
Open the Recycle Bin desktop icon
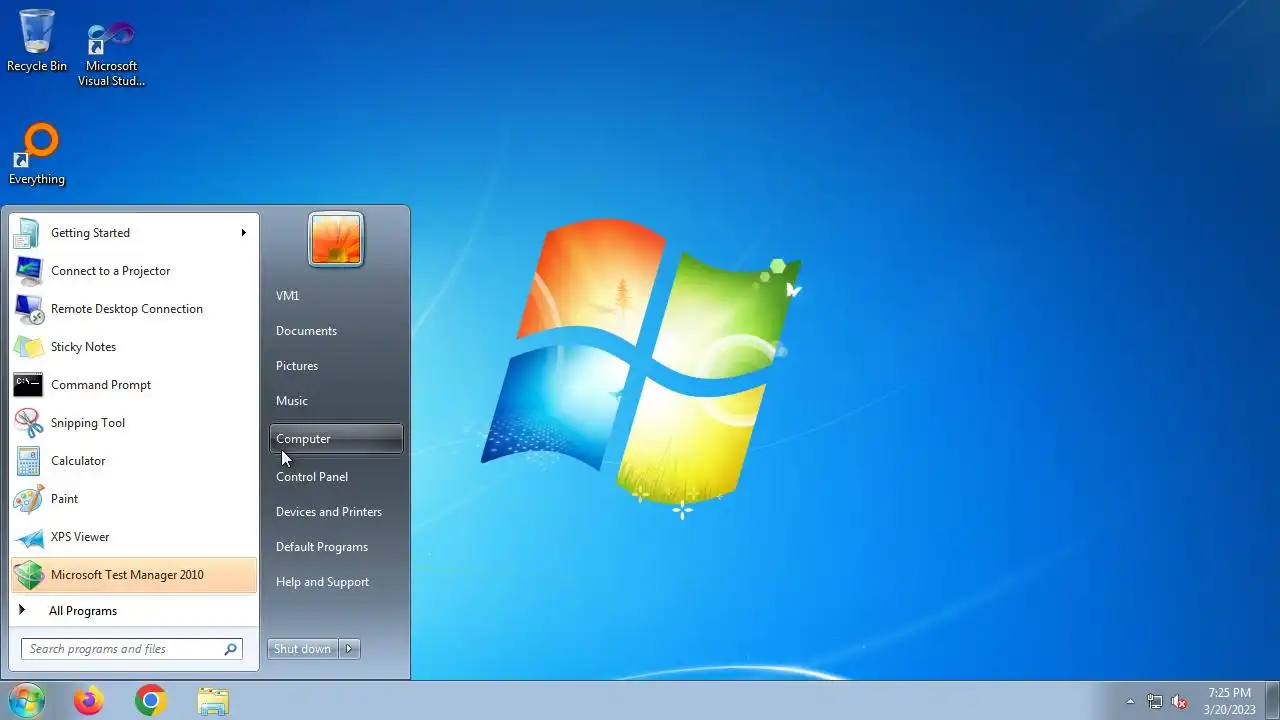(x=37, y=41)
